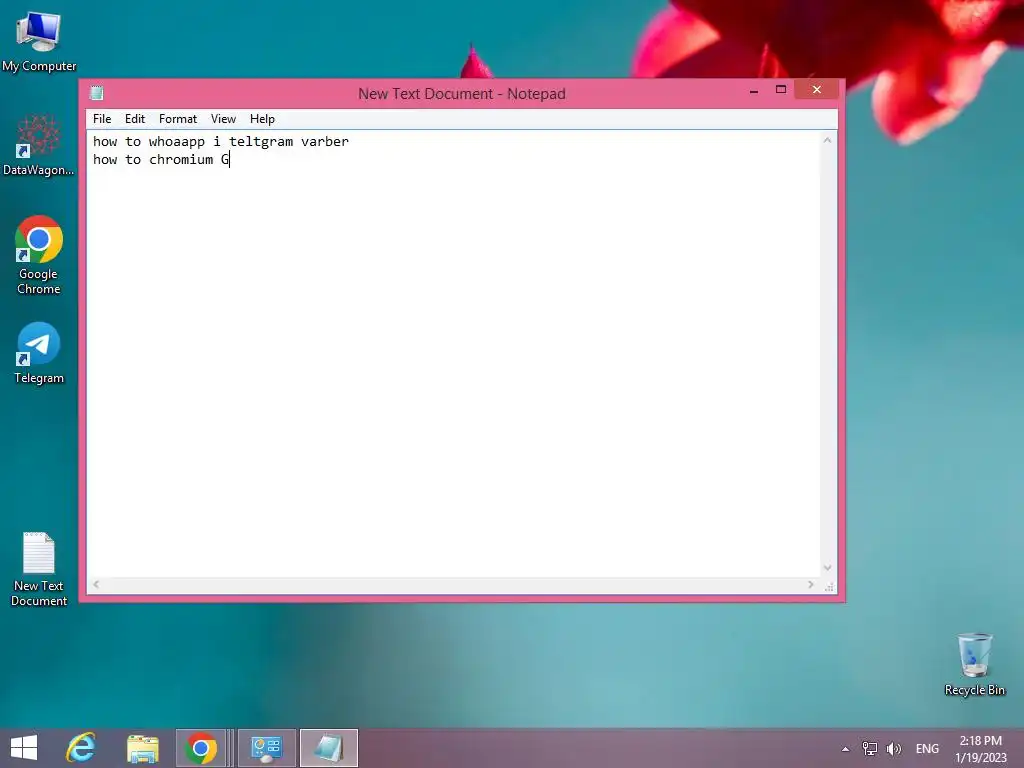Click the vertical scrollbar up arrow
The width and height of the screenshot is (1024, 768).
pyautogui.click(x=827, y=140)
